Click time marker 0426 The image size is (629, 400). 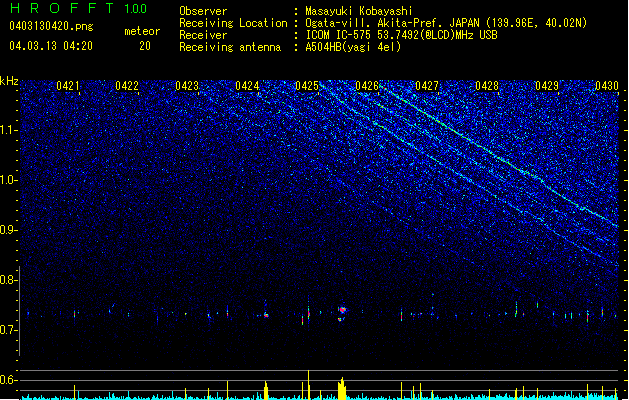[367, 86]
